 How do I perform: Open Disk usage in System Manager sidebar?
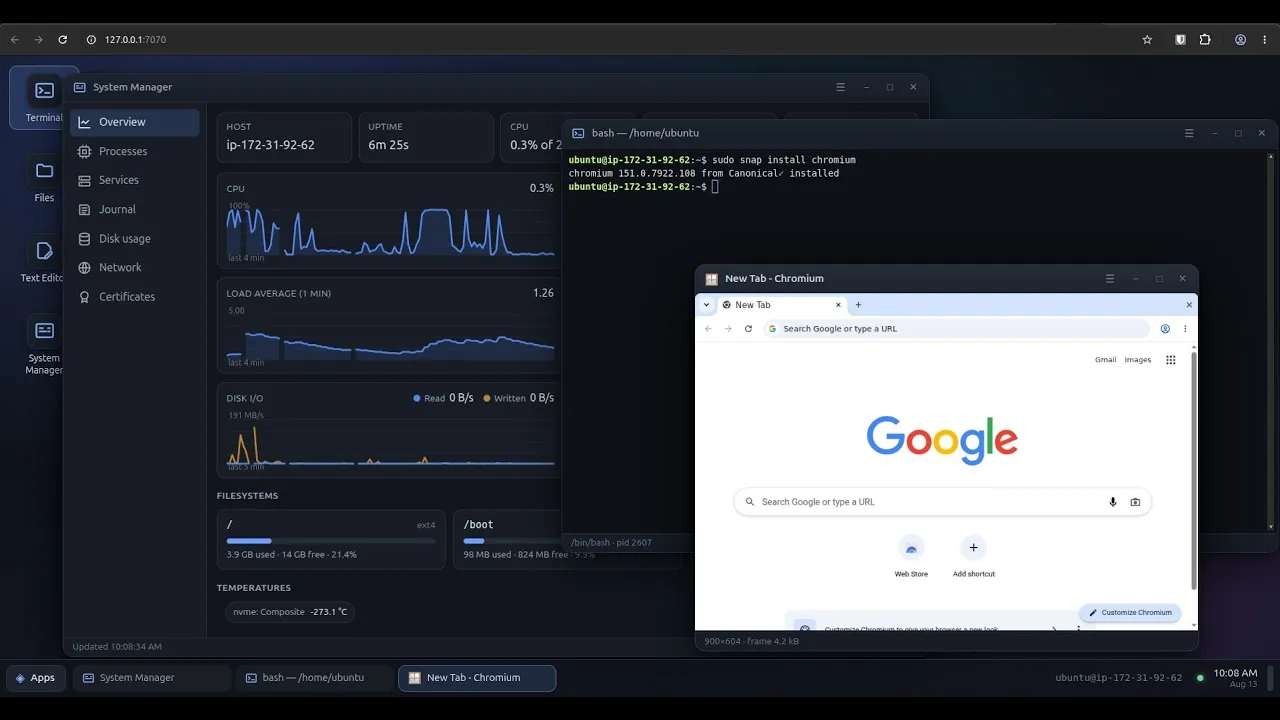135,238
